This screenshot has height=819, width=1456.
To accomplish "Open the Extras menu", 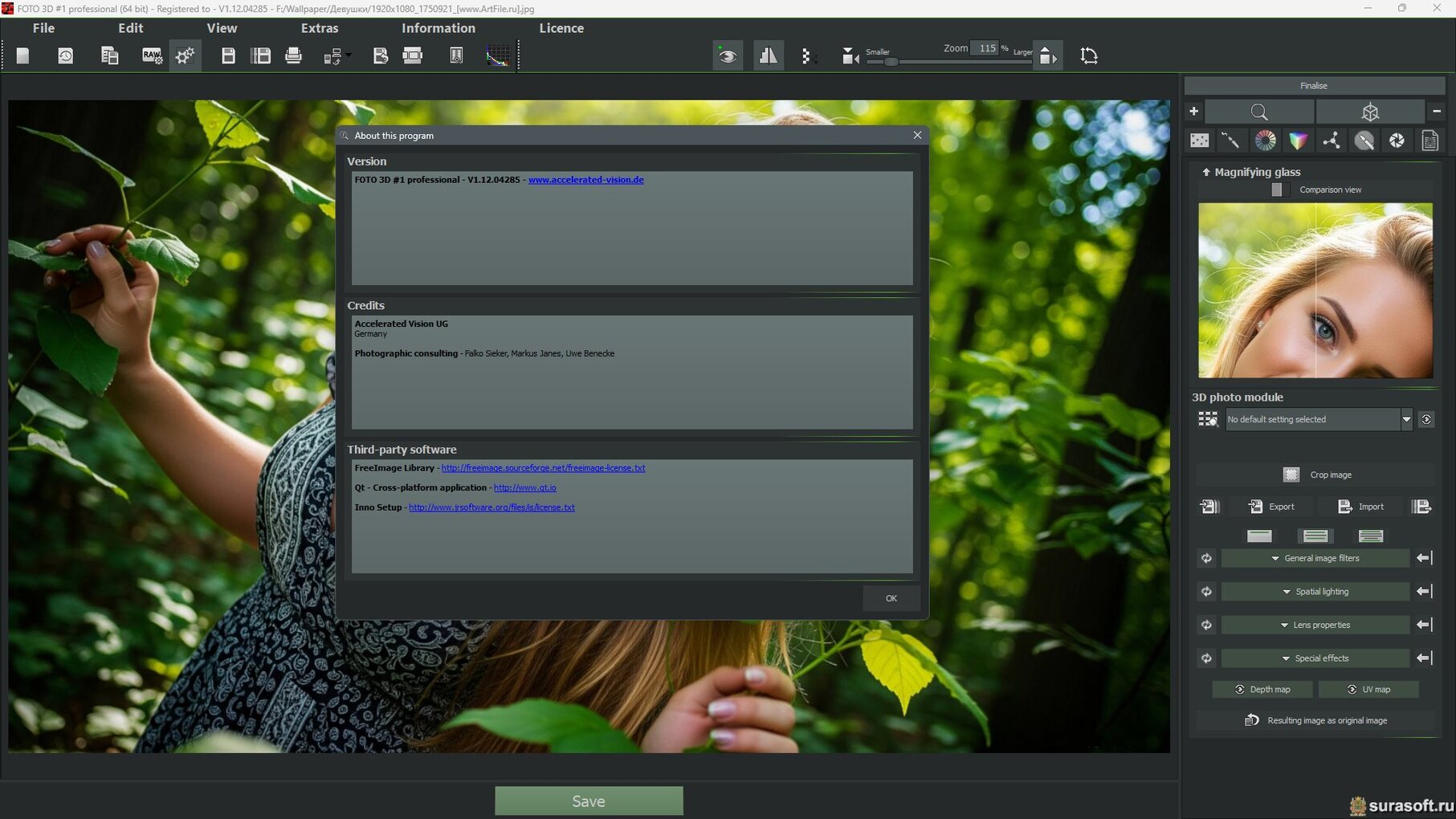I will tap(319, 28).
